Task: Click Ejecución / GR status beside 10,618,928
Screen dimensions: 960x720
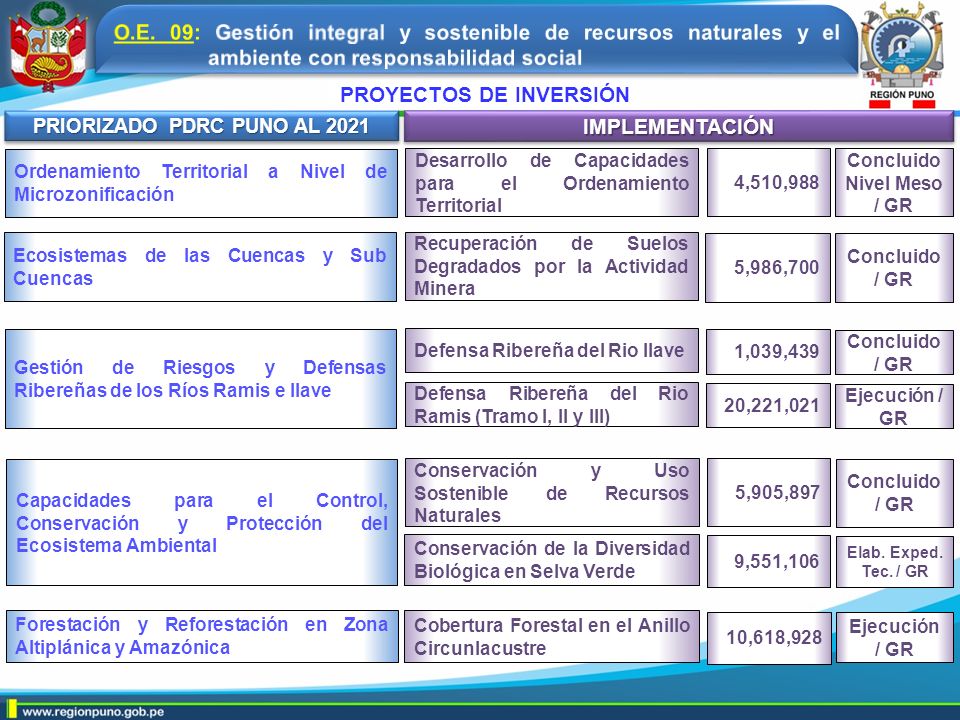Action: coord(894,637)
